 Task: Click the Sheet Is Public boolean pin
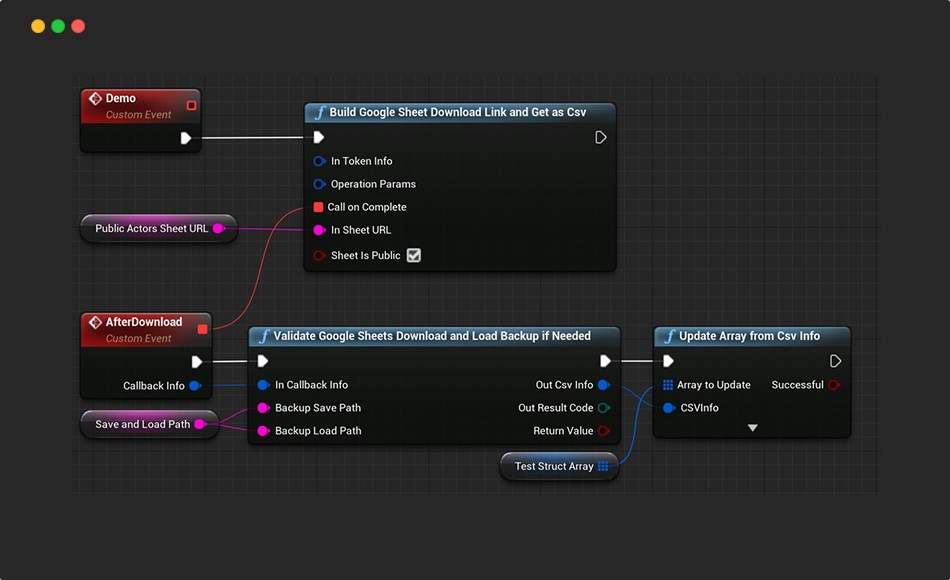click(319, 255)
